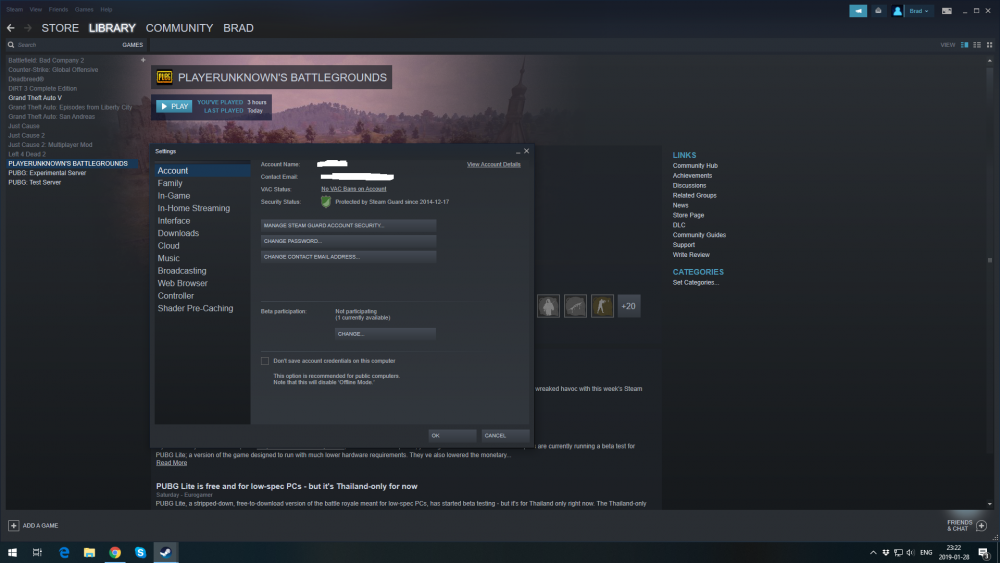Go back with the left arrow

pyautogui.click(x=11, y=28)
